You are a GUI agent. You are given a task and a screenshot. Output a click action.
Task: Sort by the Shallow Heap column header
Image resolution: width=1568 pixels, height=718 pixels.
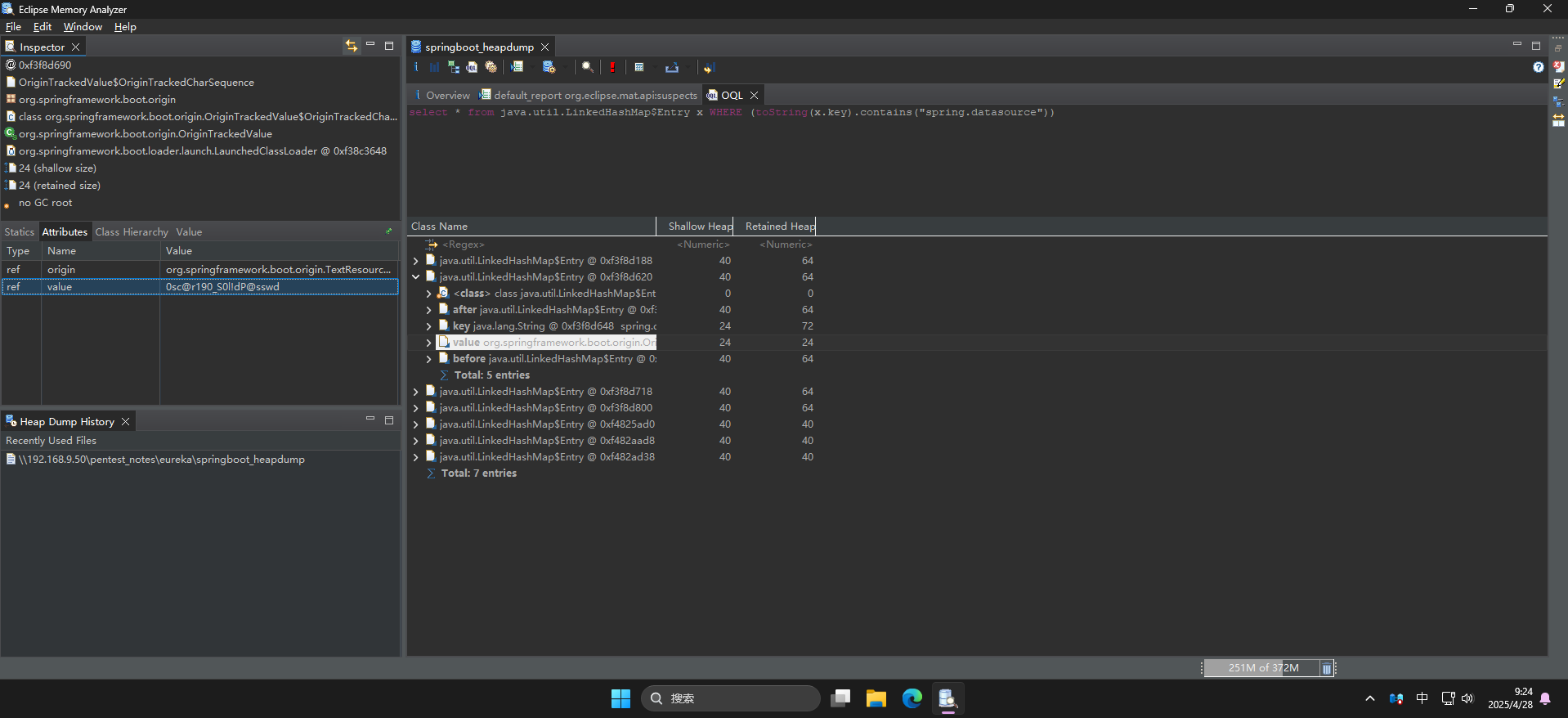point(695,227)
